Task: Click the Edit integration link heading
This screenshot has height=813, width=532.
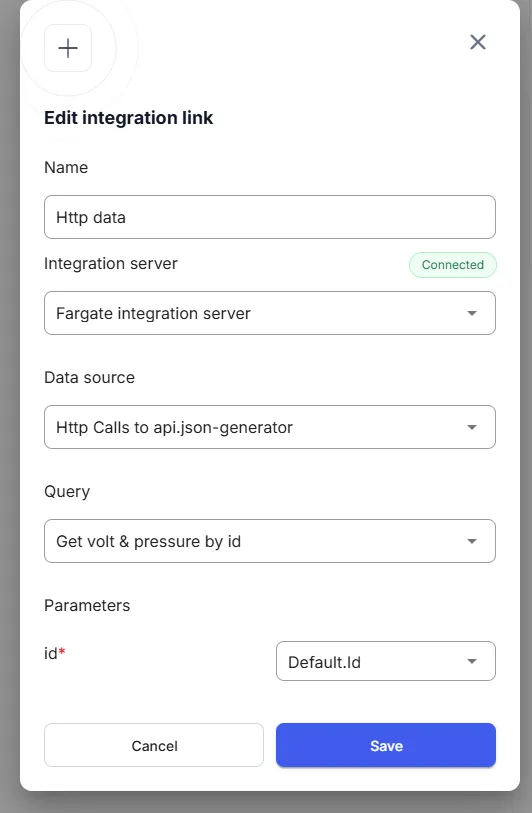Action: pyautogui.click(x=129, y=118)
